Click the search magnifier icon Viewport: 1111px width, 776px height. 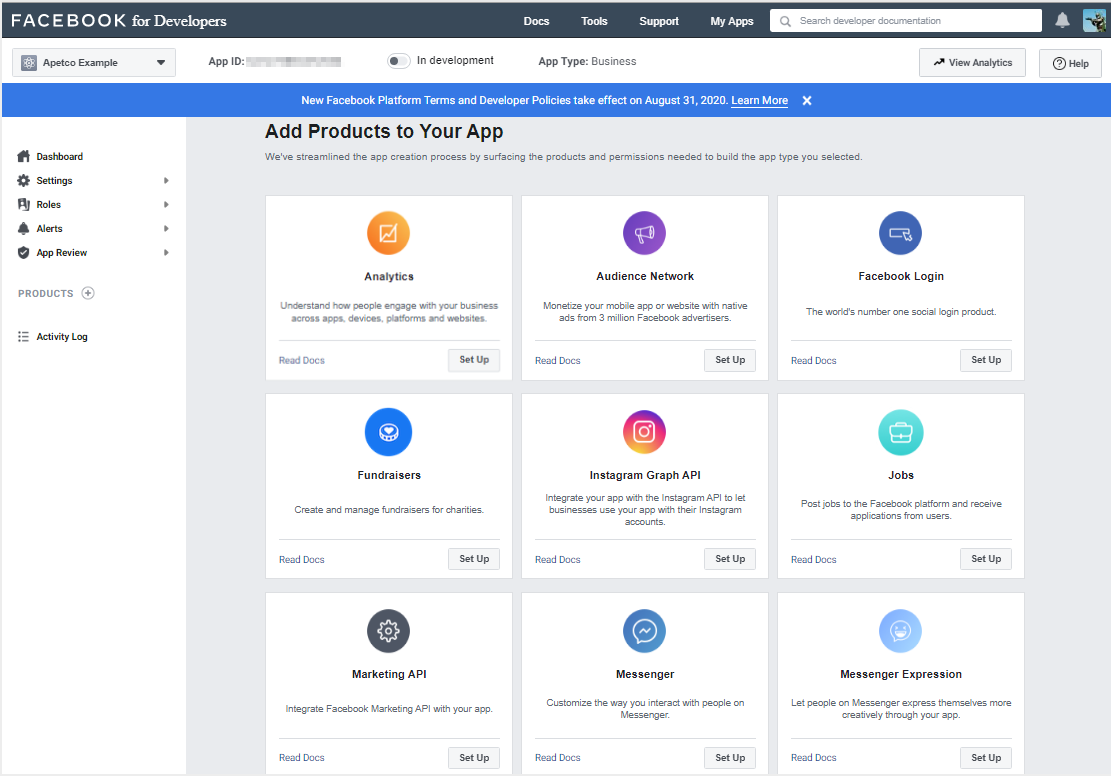785,21
